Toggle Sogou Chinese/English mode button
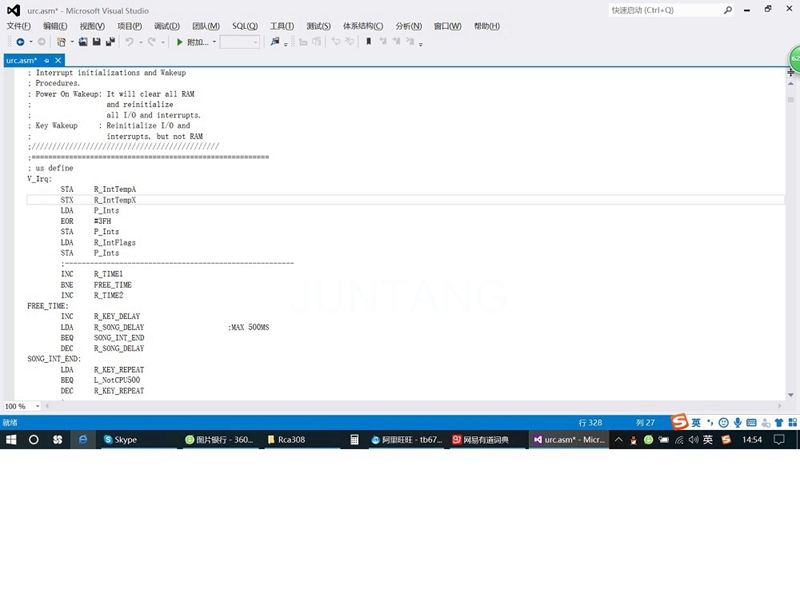This screenshot has width=800, height=593. click(x=696, y=423)
